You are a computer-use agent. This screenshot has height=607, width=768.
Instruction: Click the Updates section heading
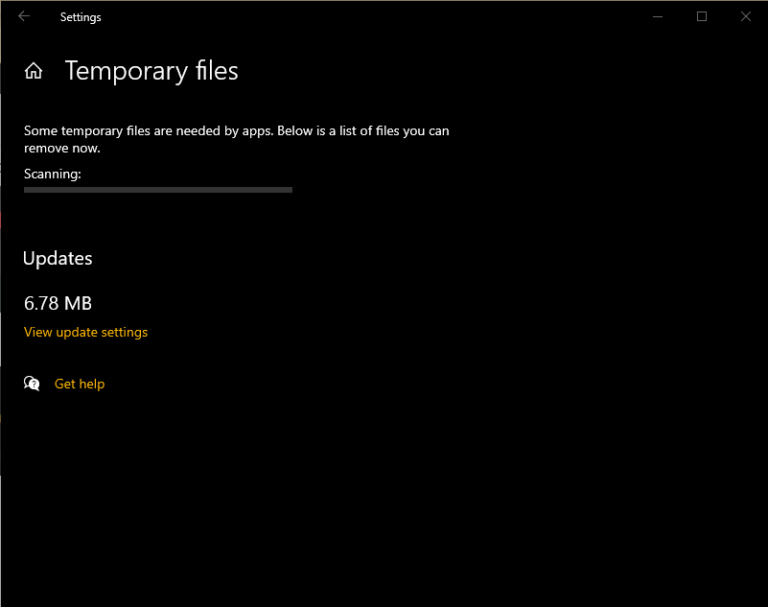click(58, 259)
